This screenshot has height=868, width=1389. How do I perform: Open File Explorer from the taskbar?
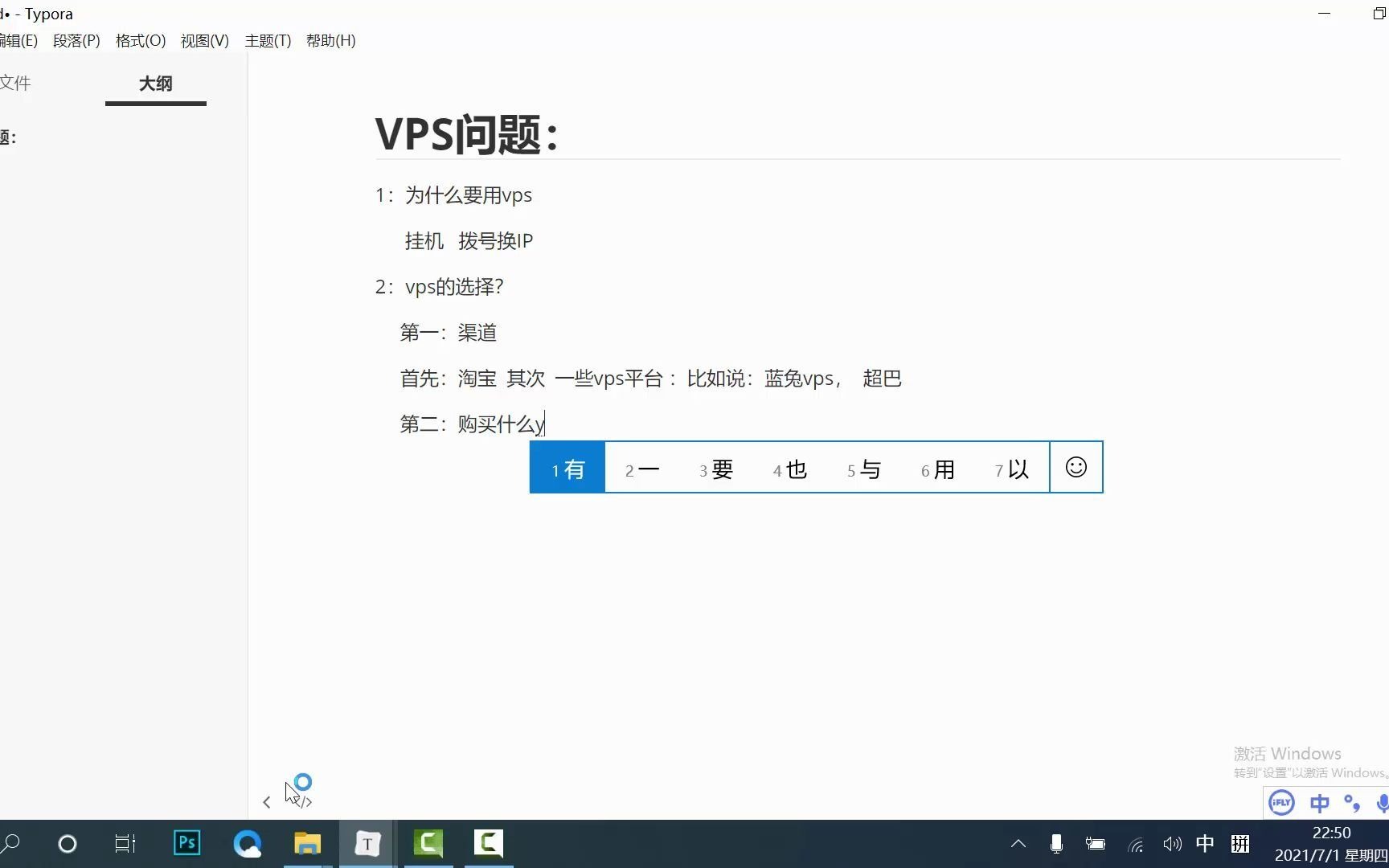307,843
